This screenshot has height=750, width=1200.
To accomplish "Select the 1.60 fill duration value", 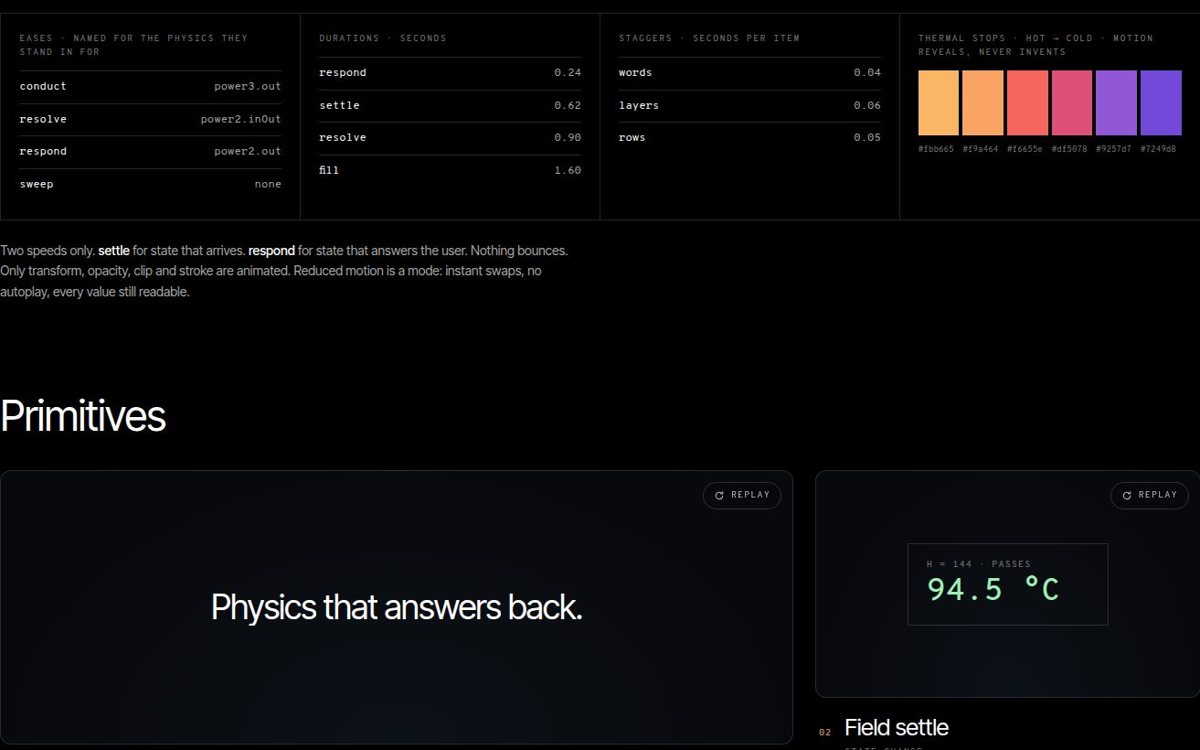I will (568, 170).
